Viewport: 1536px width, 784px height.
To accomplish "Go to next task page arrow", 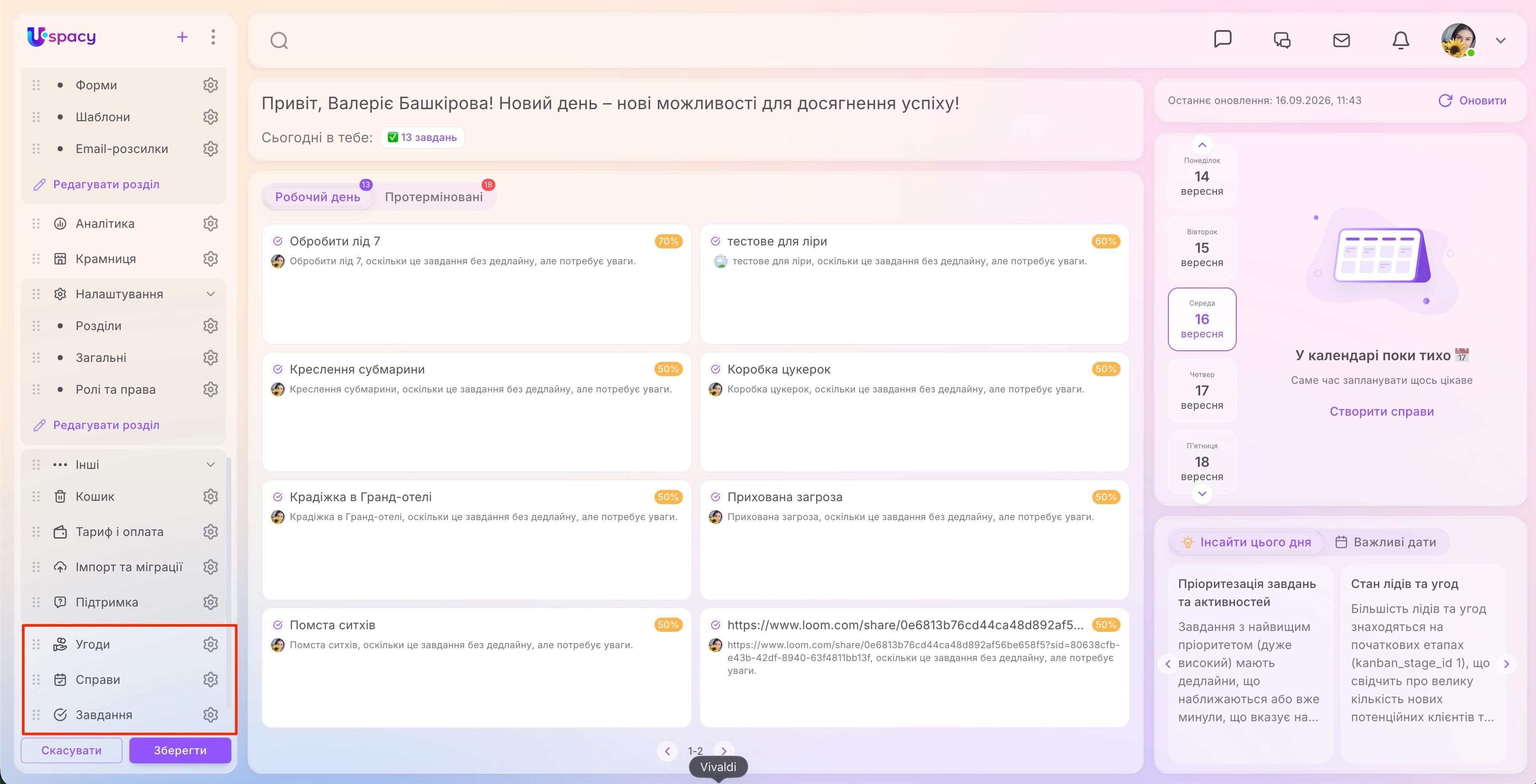I will pos(723,750).
